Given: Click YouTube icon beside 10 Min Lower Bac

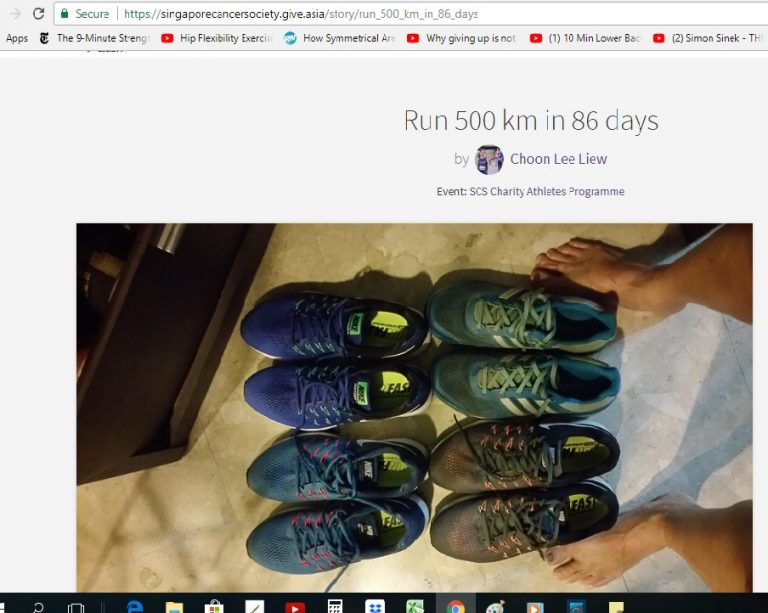Looking at the screenshot, I should (x=536, y=38).
